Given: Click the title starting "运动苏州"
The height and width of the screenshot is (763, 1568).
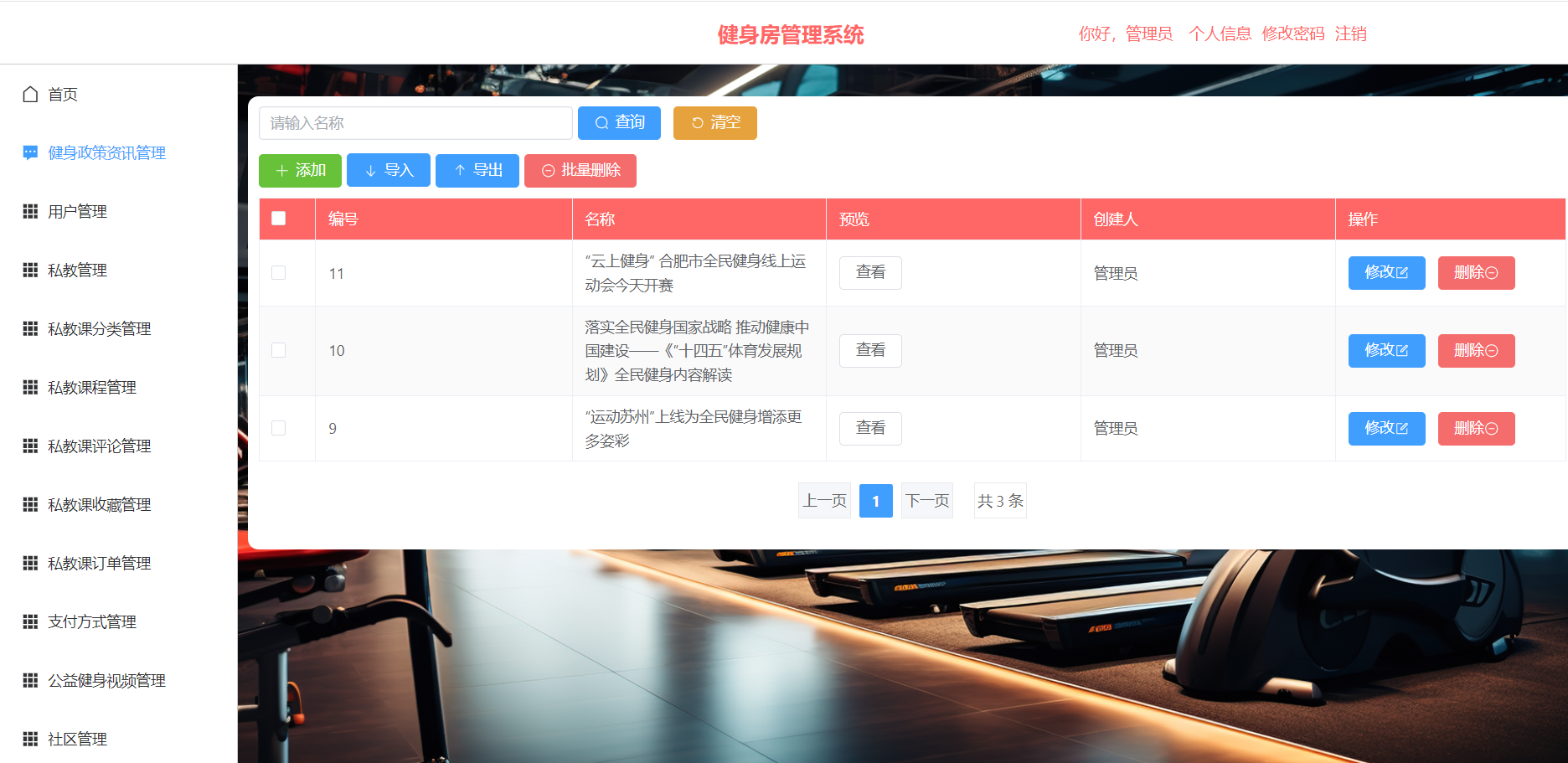Looking at the screenshot, I should [x=694, y=429].
